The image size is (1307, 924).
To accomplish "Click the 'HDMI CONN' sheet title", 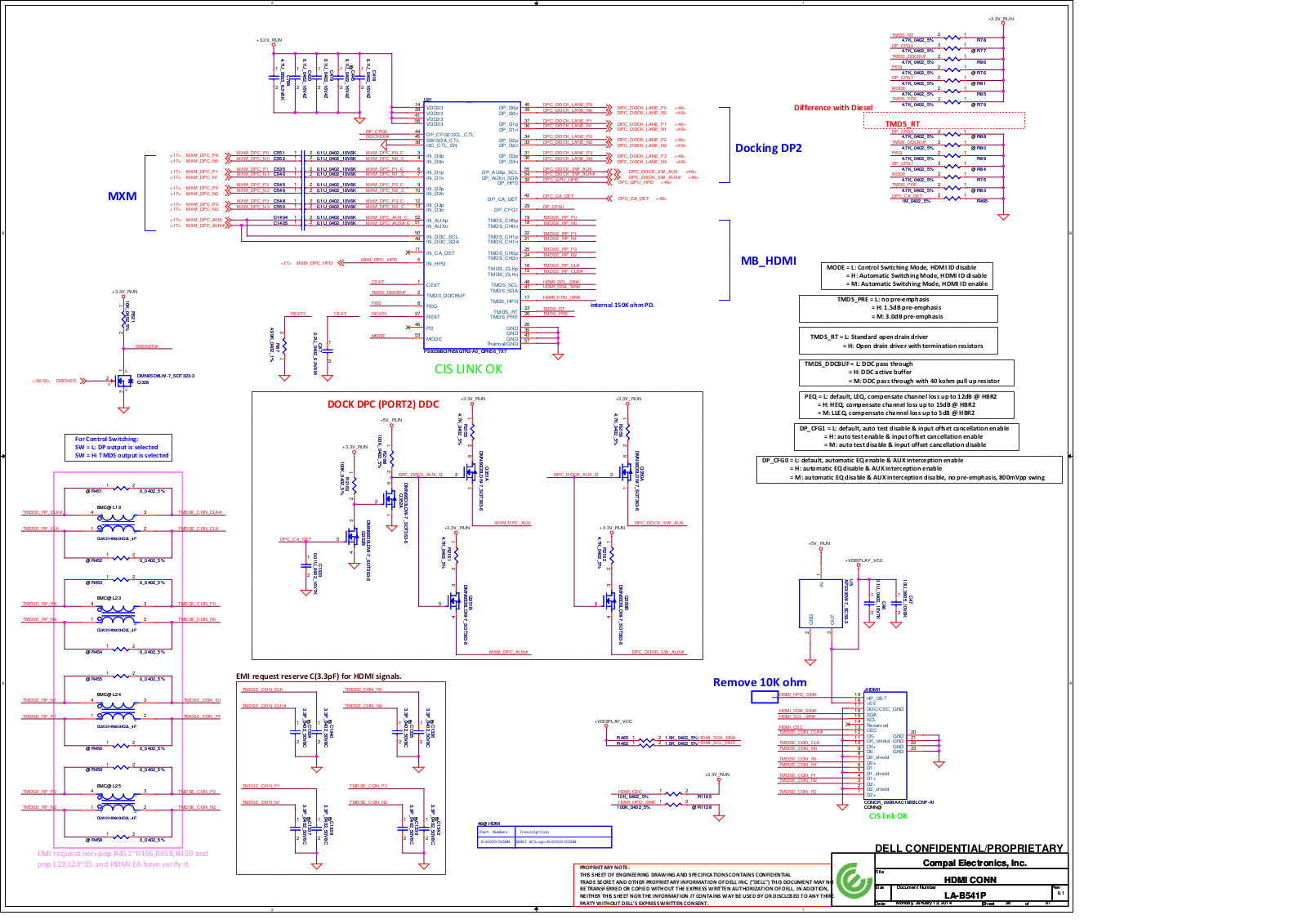I will click(x=970, y=880).
